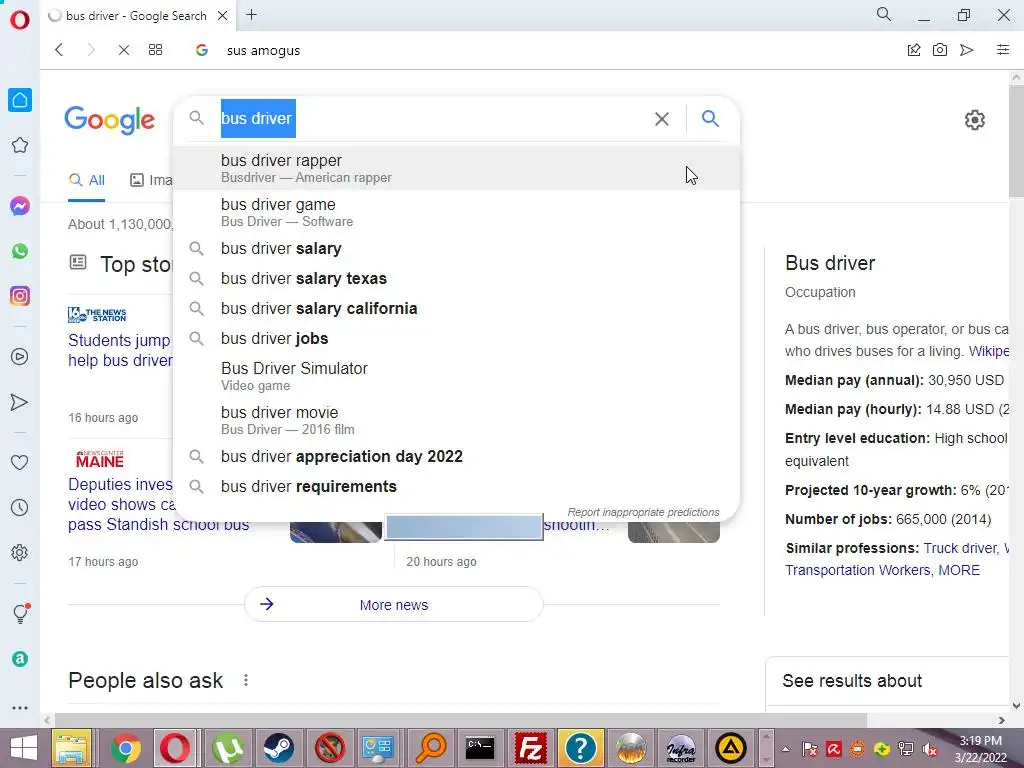Open Wikipedia link in knowledge panel

click(x=989, y=351)
